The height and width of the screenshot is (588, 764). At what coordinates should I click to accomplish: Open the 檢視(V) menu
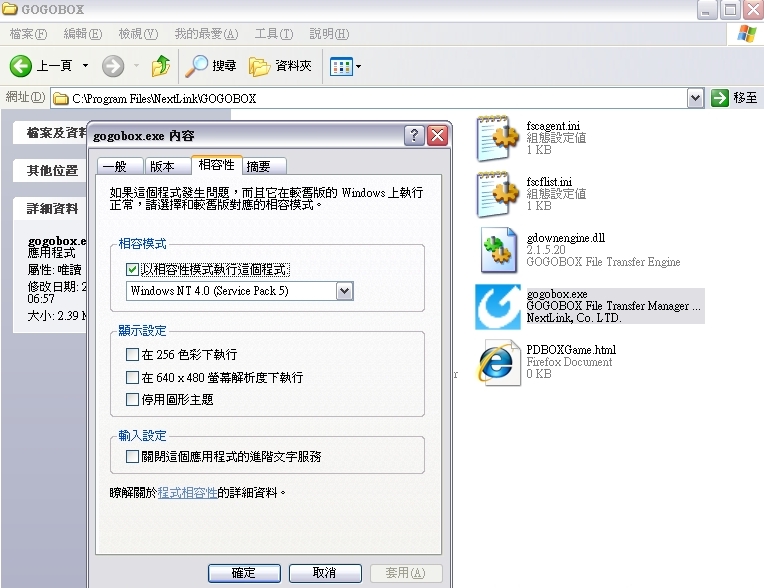(138, 34)
